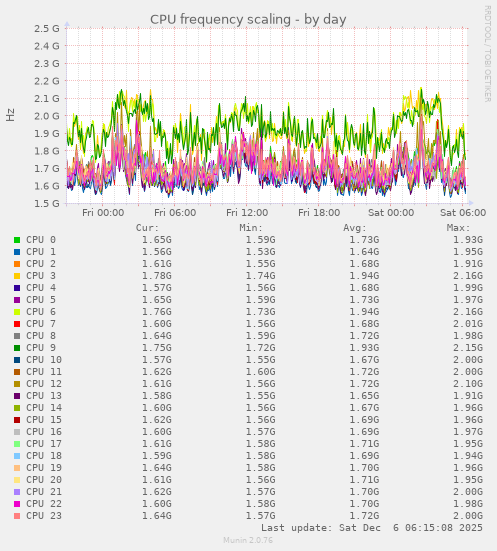Image resolution: width=497 pixels, height=551 pixels.
Task: Click the 'Avg:' column header
Action: (355, 228)
